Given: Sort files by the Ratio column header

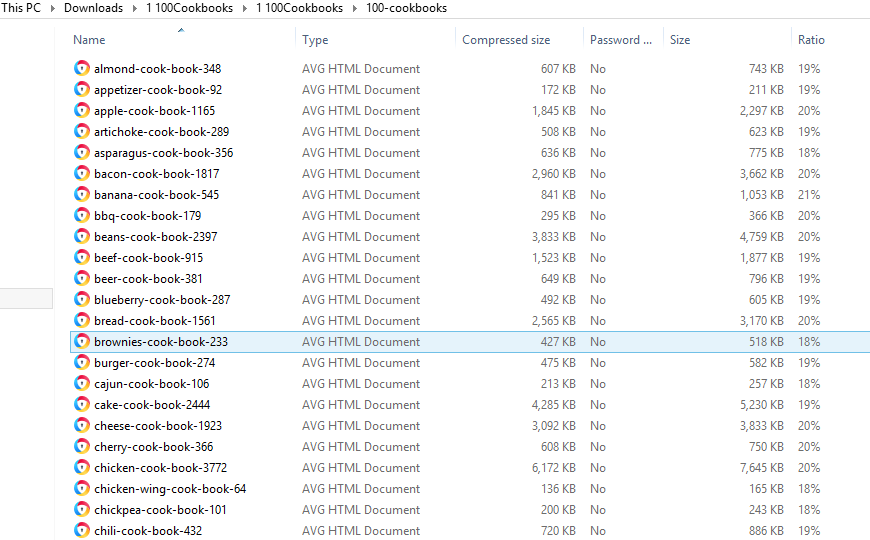Looking at the screenshot, I should click(811, 40).
